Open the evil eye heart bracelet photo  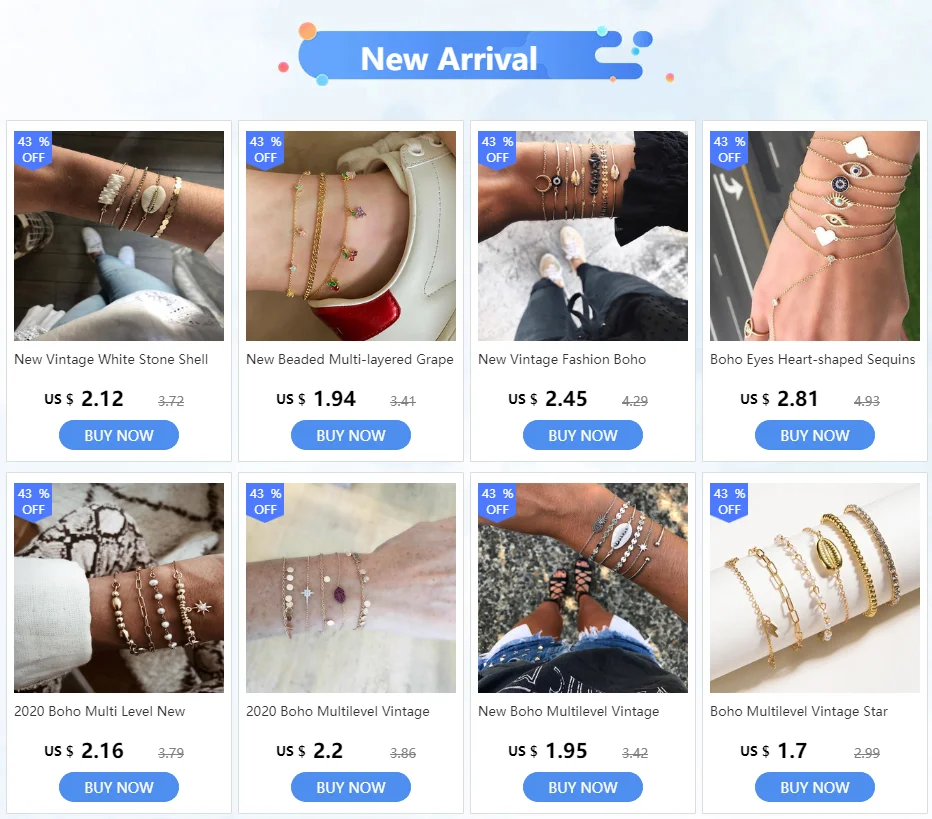click(x=814, y=236)
